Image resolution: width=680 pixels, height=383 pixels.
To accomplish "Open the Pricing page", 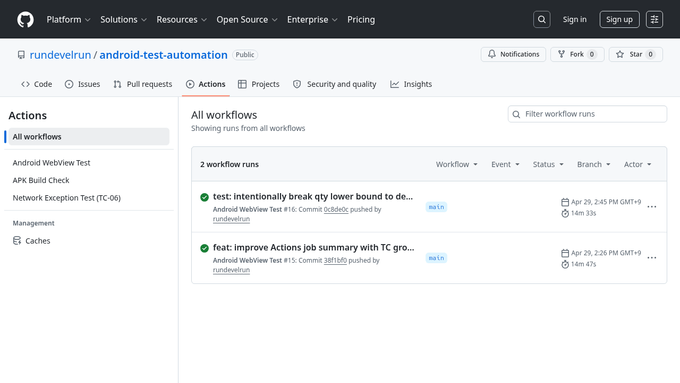I will pos(361,20).
